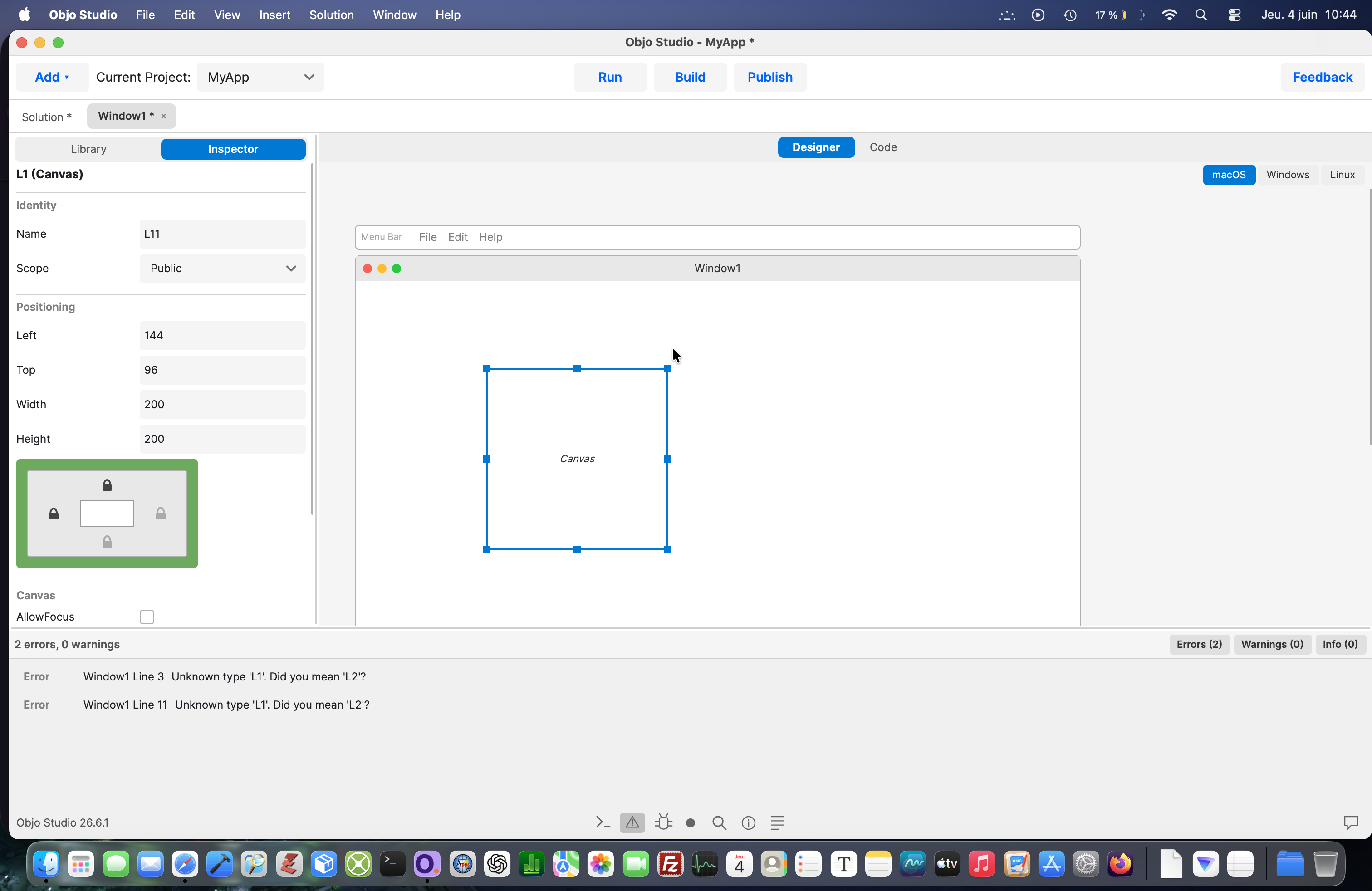Click the Publish button
The height and width of the screenshot is (891, 1372).
pos(769,77)
